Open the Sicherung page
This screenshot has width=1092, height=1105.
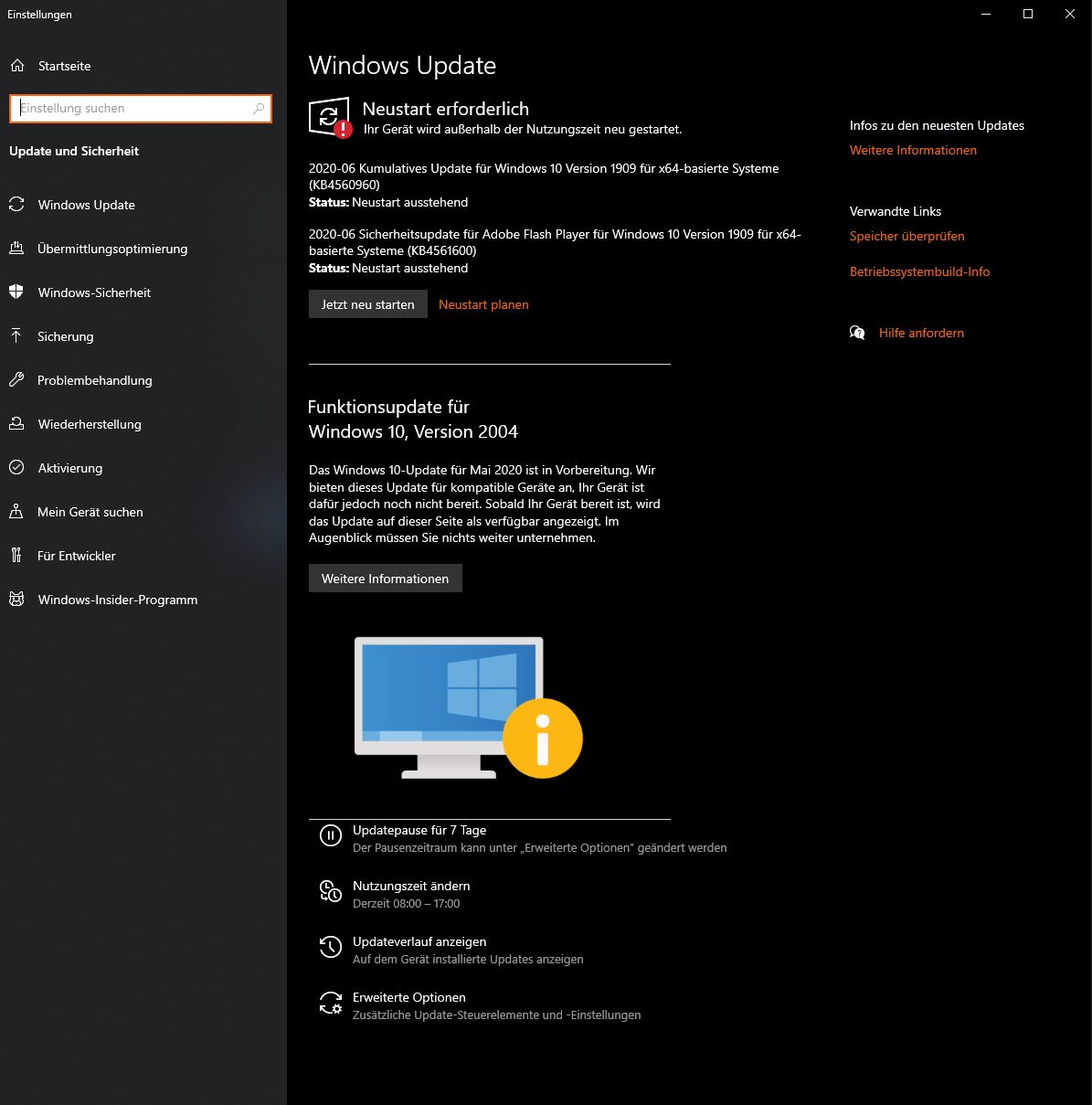click(65, 336)
